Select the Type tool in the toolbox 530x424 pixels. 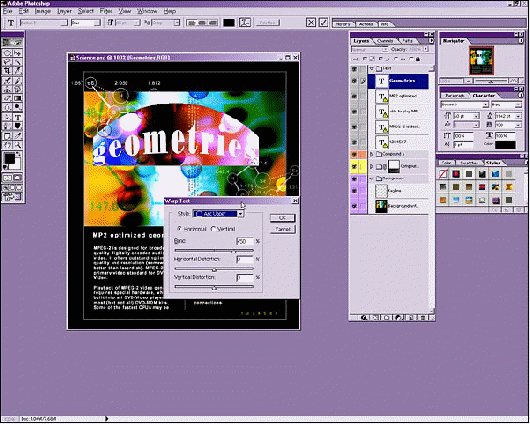(18, 117)
